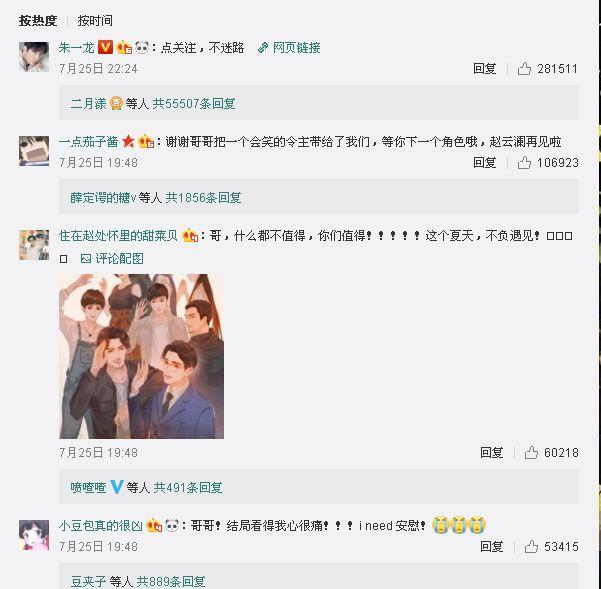Expand 共1856条回复 replies
The width and height of the screenshot is (601, 589).
click(203, 198)
